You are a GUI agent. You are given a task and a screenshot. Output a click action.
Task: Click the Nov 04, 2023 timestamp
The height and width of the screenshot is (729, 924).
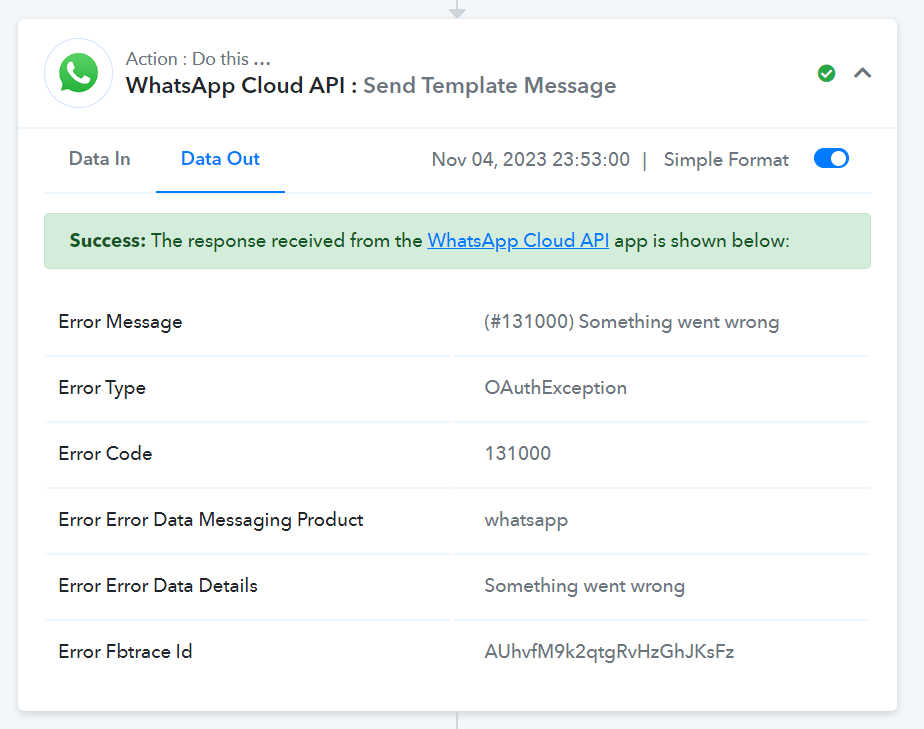pos(530,160)
